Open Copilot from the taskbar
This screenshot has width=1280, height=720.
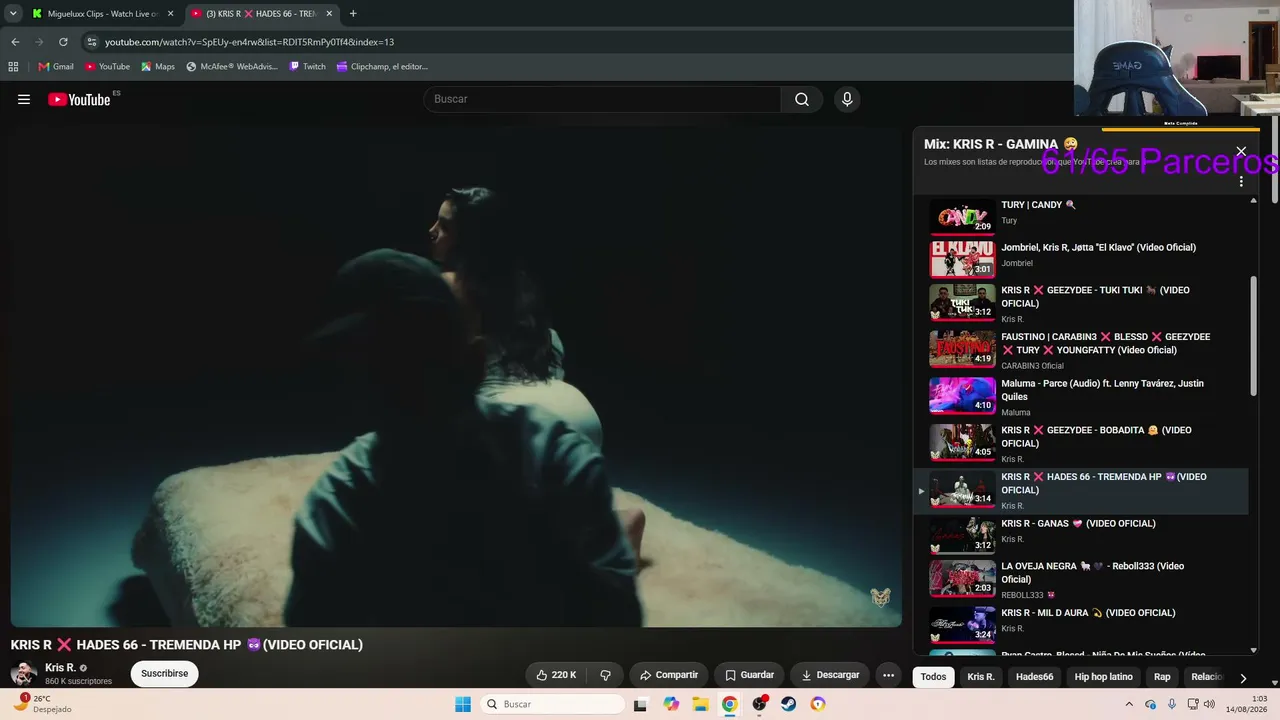coord(671,704)
